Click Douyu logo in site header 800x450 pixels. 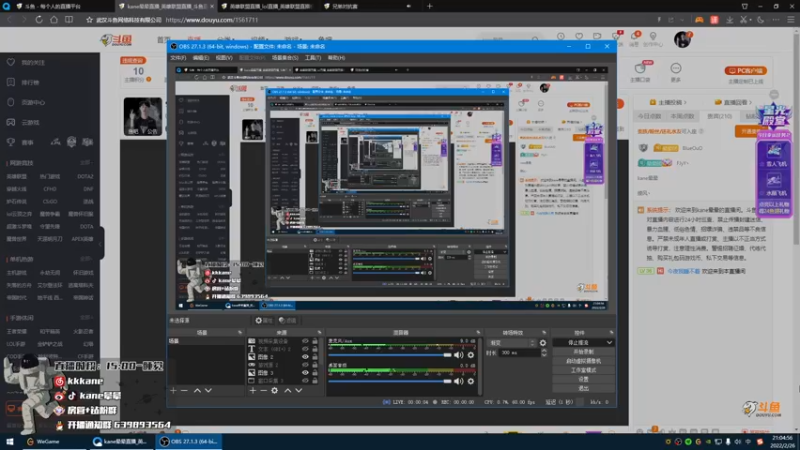coord(116,40)
